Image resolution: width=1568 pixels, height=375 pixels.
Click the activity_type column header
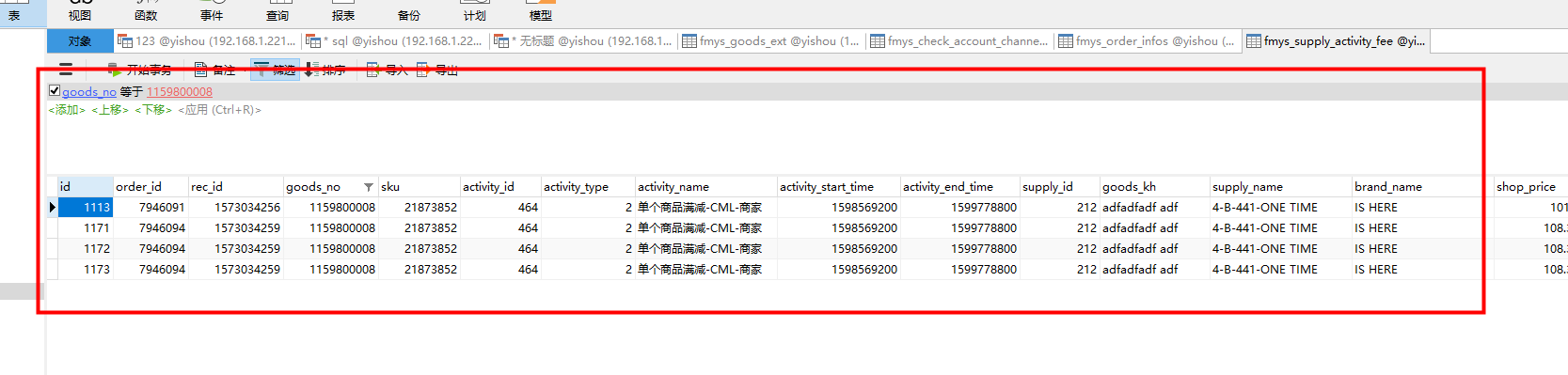point(588,186)
